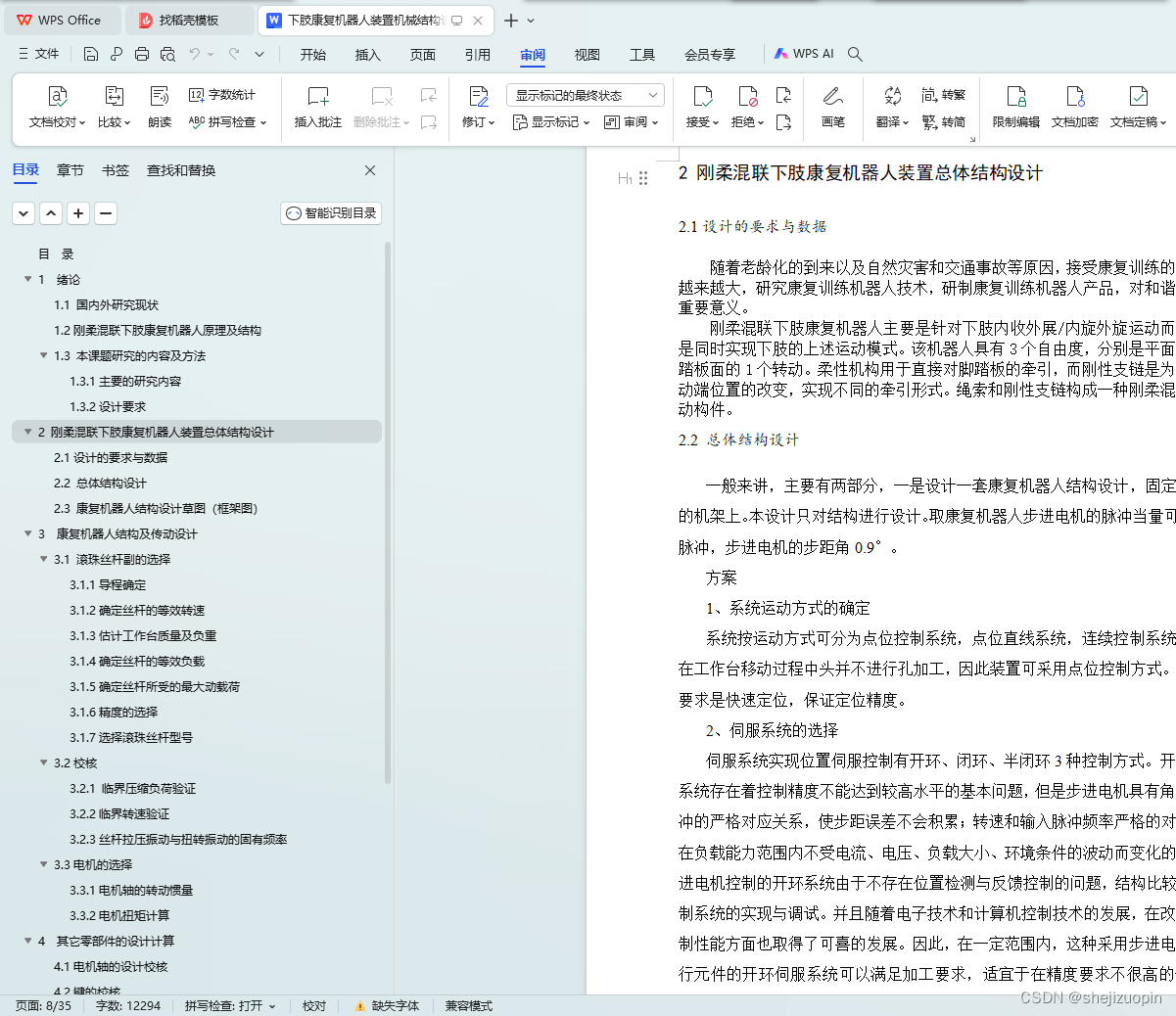The image size is (1176, 1016).
Task: Open WPS AI assistant
Action: point(804,54)
